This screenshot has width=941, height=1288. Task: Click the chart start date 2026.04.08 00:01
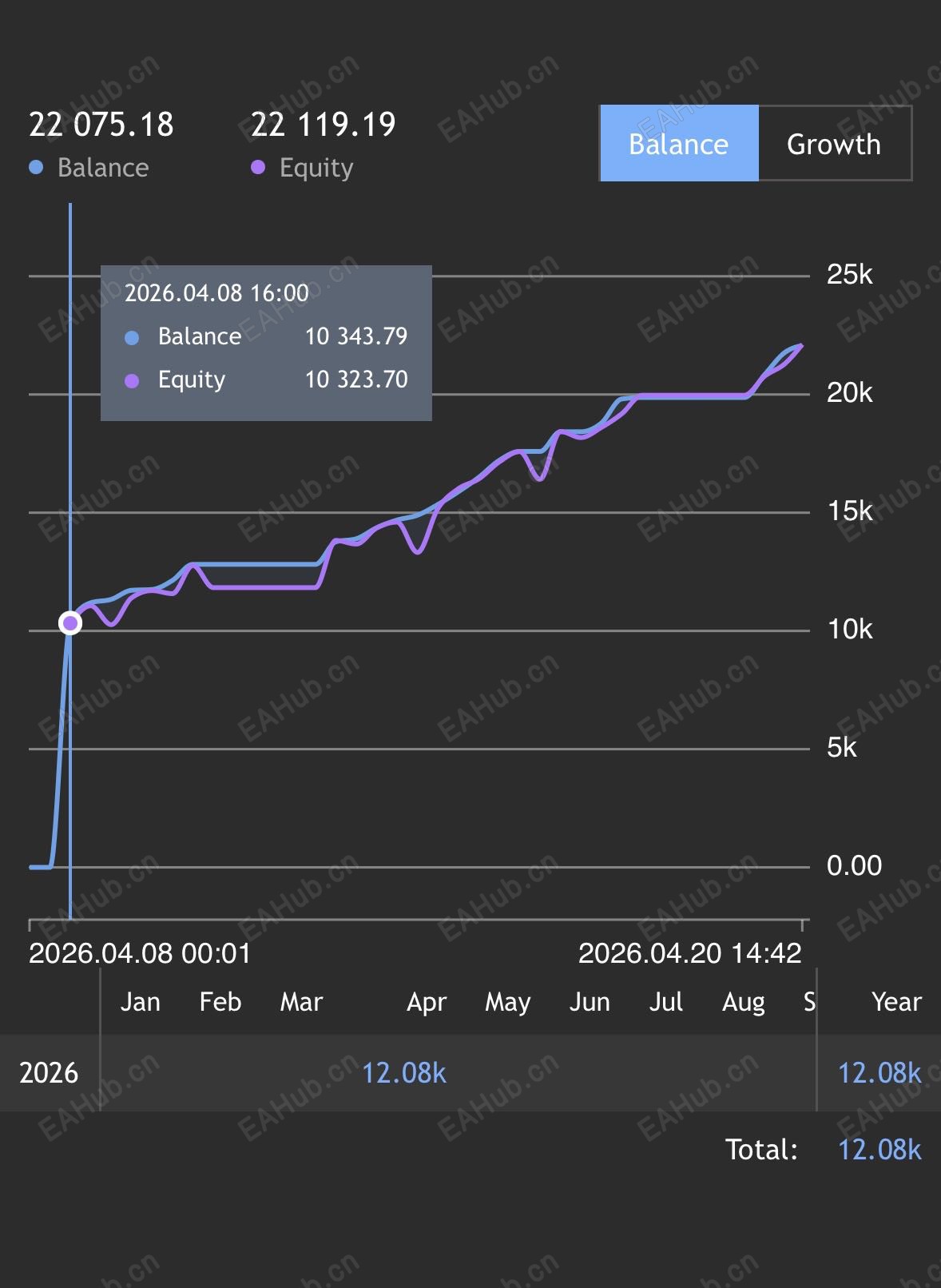coord(140,953)
